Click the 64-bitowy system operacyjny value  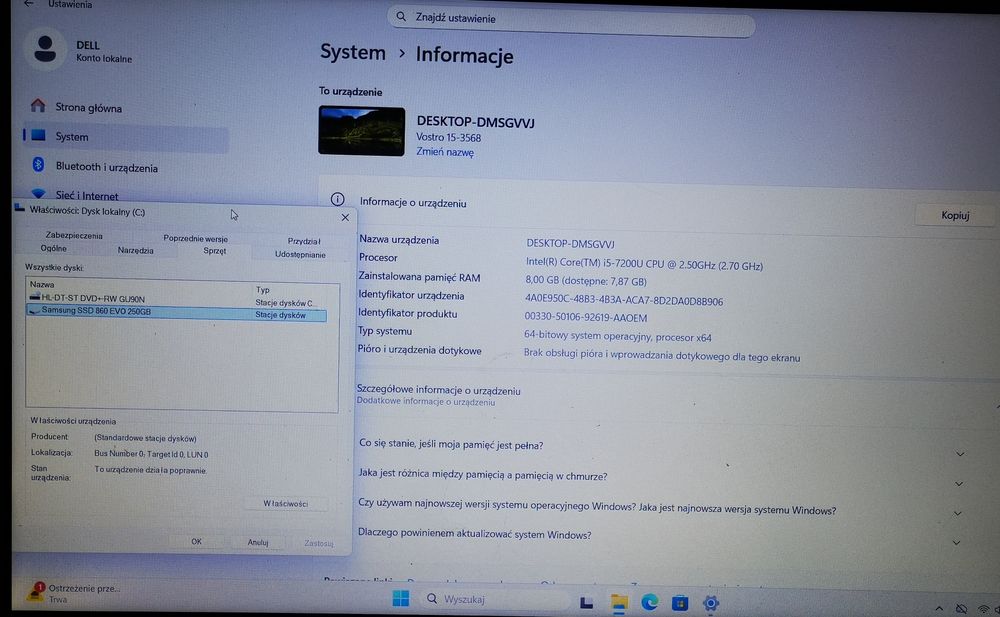pyautogui.click(x=617, y=336)
